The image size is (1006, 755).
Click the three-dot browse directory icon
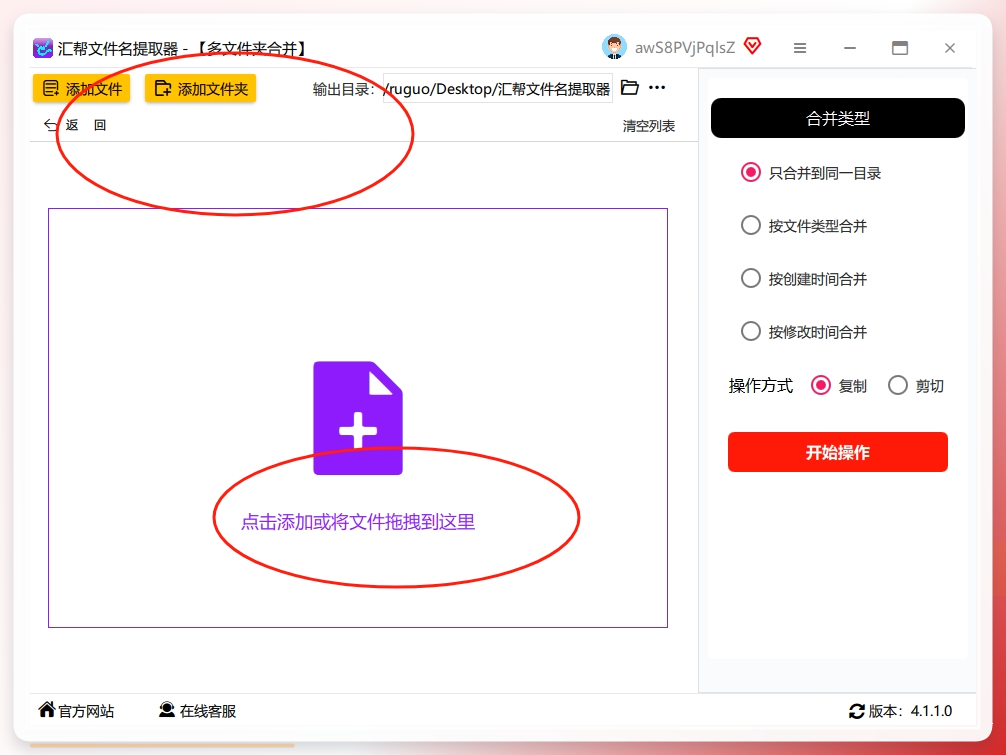tap(657, 88)
